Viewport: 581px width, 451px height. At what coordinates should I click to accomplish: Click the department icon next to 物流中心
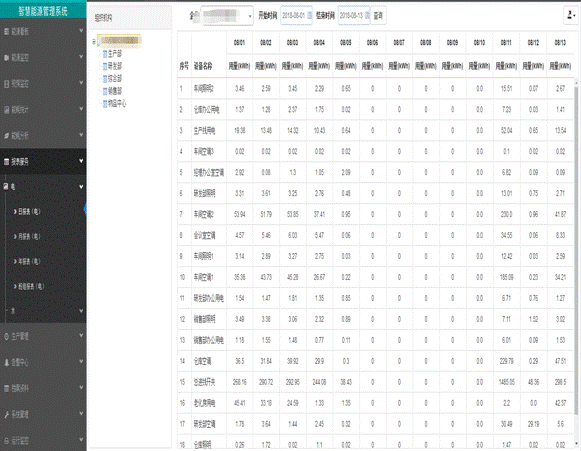[105, 104]
